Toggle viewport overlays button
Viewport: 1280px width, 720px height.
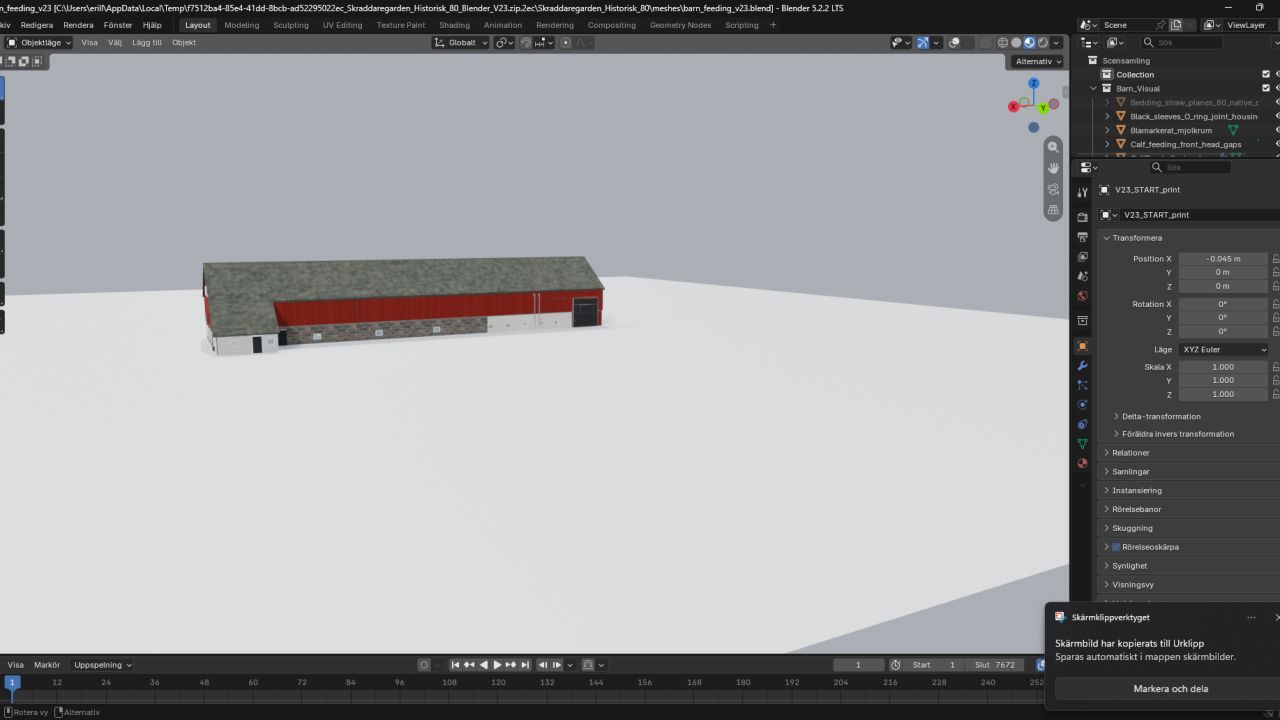954,43
